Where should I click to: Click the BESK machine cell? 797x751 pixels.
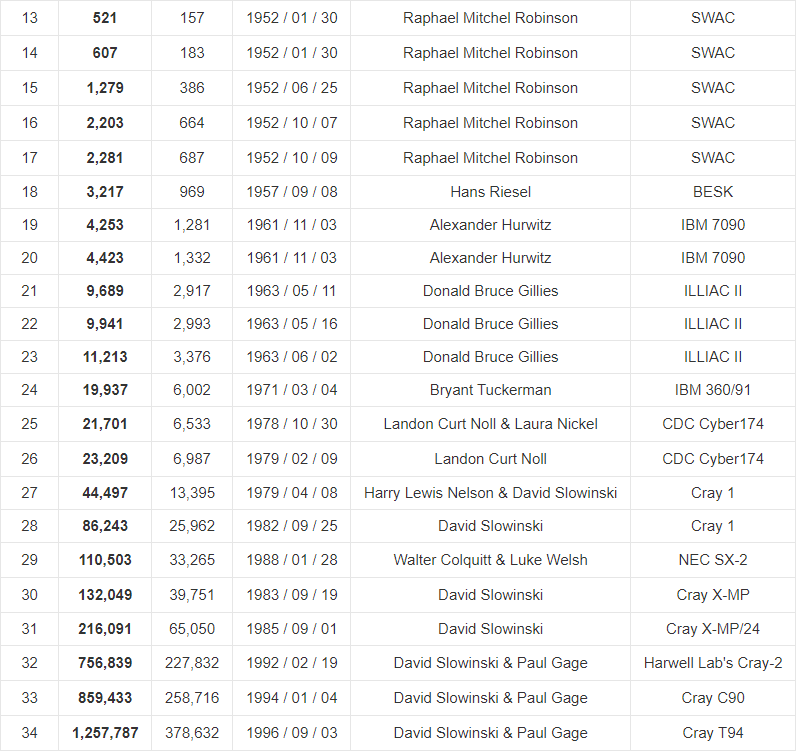pyautogui.click(x=713, y=192)
